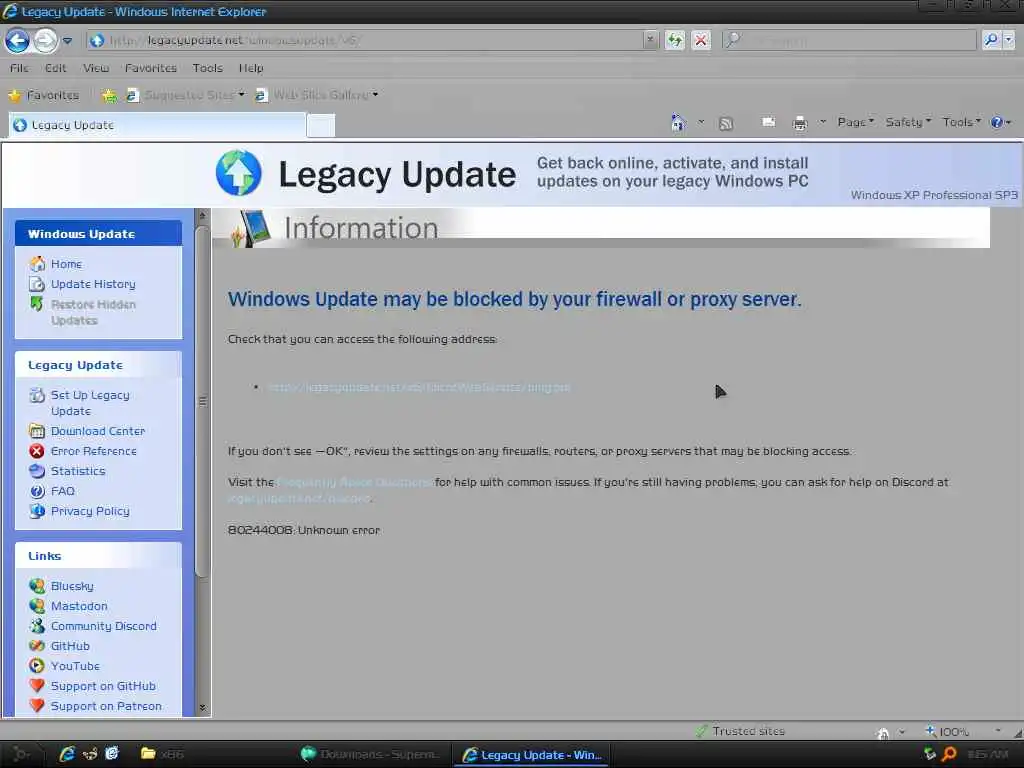
Task: Open the View menu
Action: pyautogui.click(x=96, y=68)
